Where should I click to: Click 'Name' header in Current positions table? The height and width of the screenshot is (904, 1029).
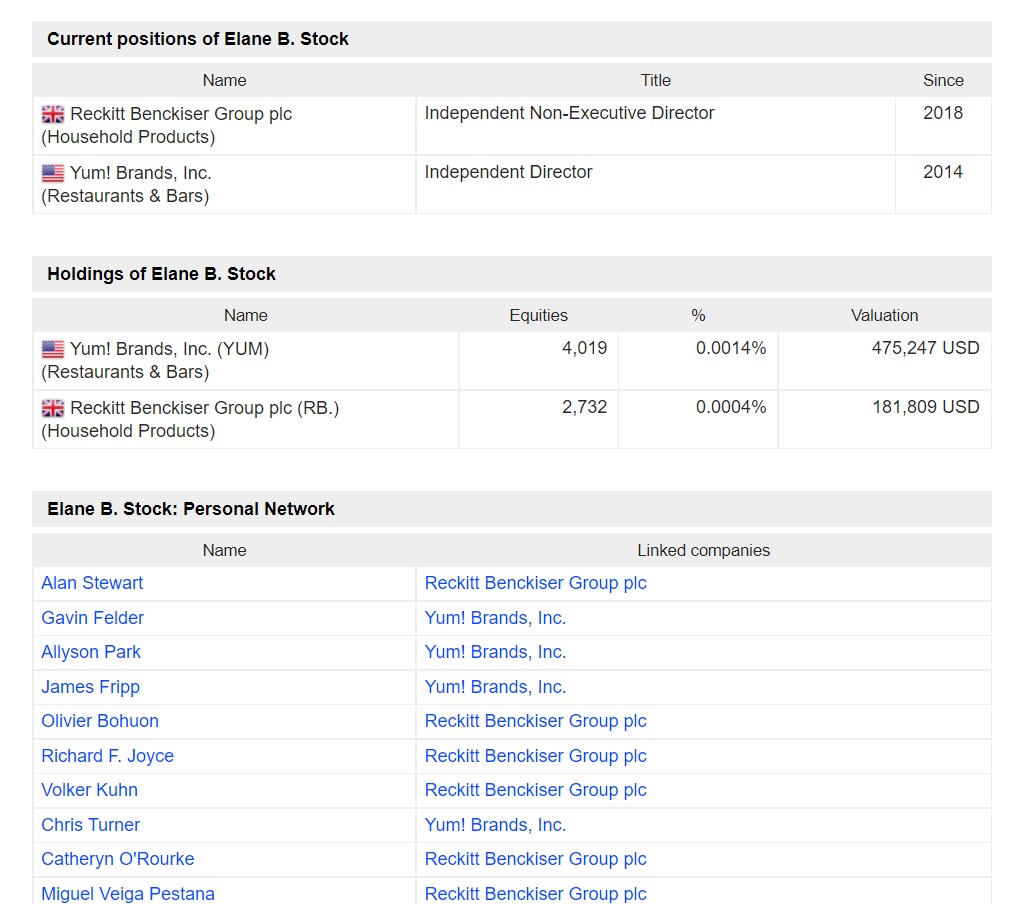(x=224, y=80)
